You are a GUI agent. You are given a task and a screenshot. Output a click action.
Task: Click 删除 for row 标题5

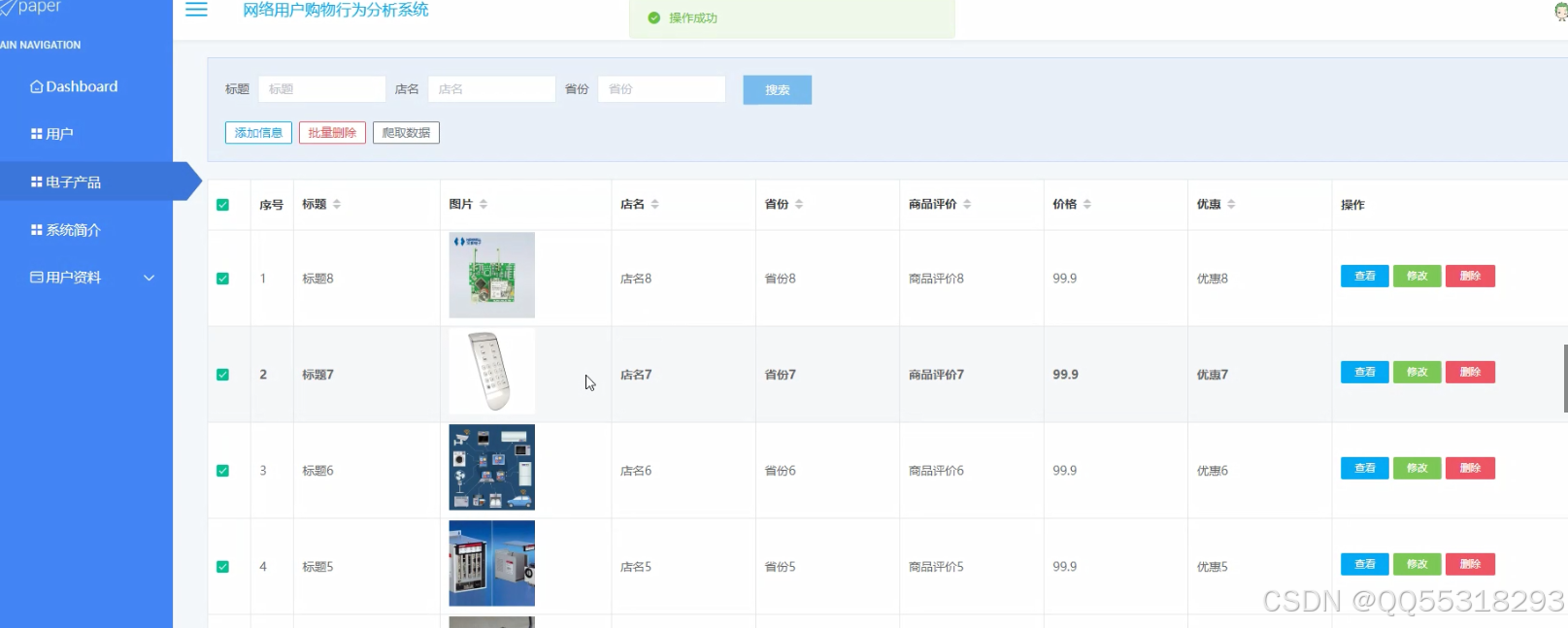tap(1470, 564)
